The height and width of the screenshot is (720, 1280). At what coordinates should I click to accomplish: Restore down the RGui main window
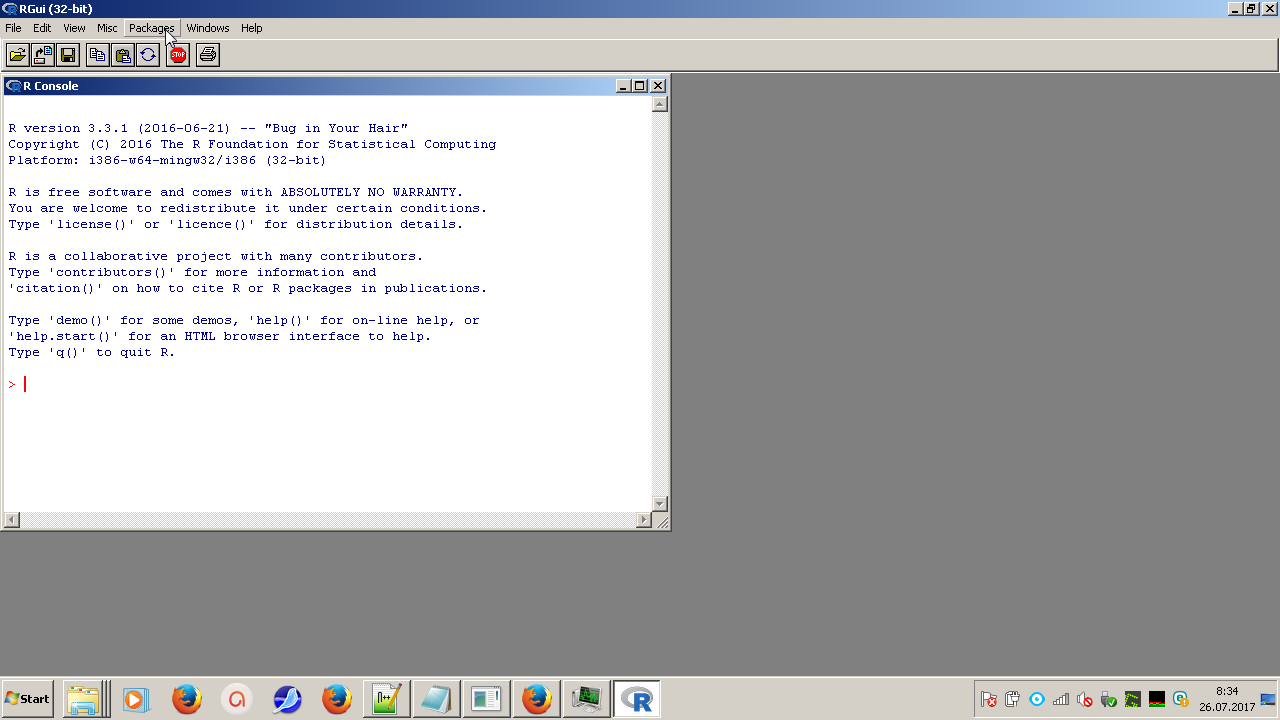(x=1251, y=9)
